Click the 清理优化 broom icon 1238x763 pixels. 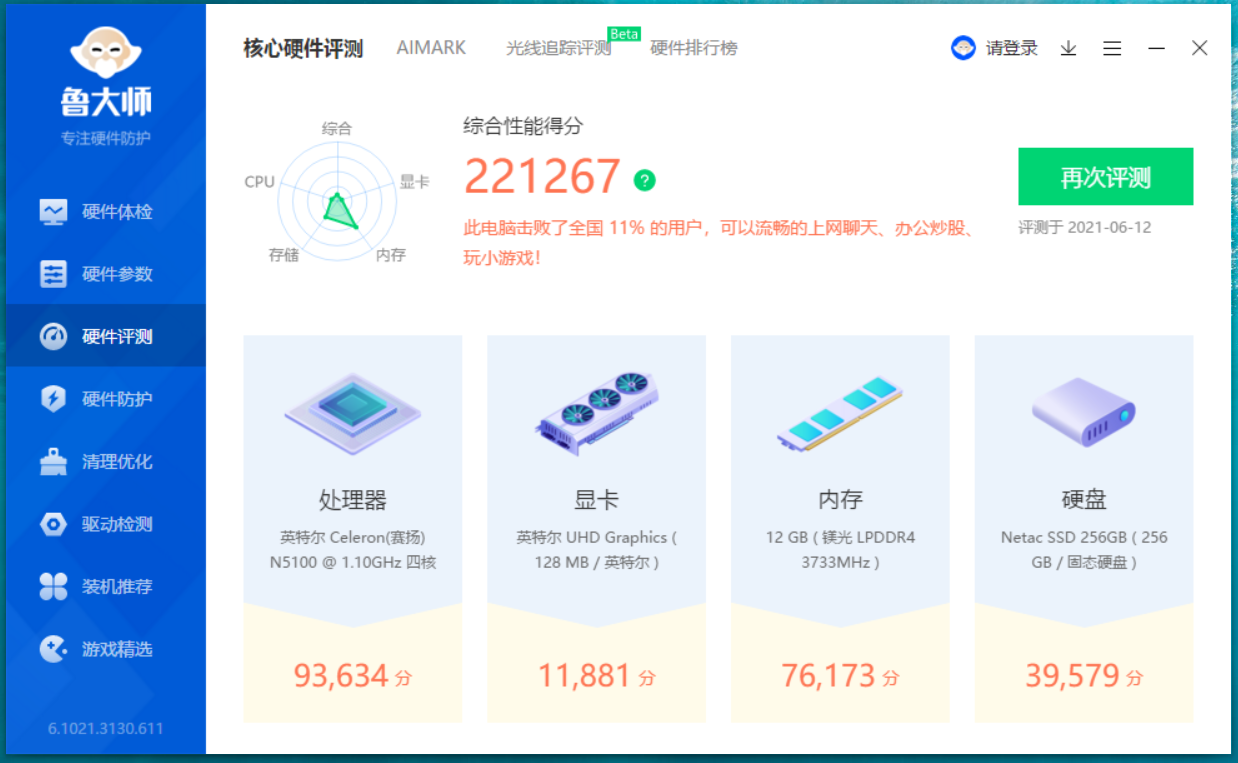tap(53, 462)
